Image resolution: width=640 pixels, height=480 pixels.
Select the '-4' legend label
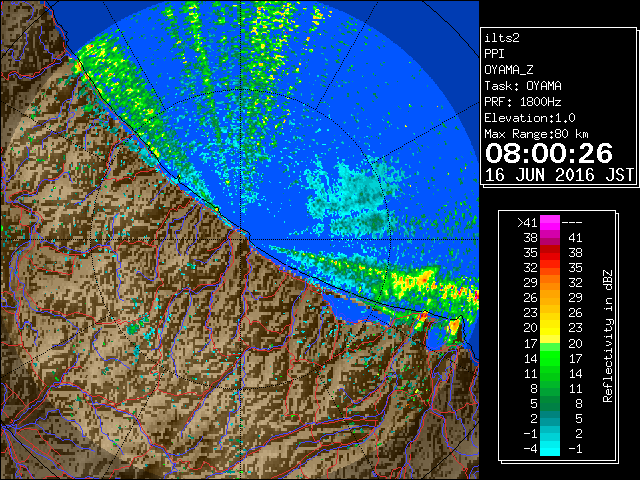click(530, 449)
